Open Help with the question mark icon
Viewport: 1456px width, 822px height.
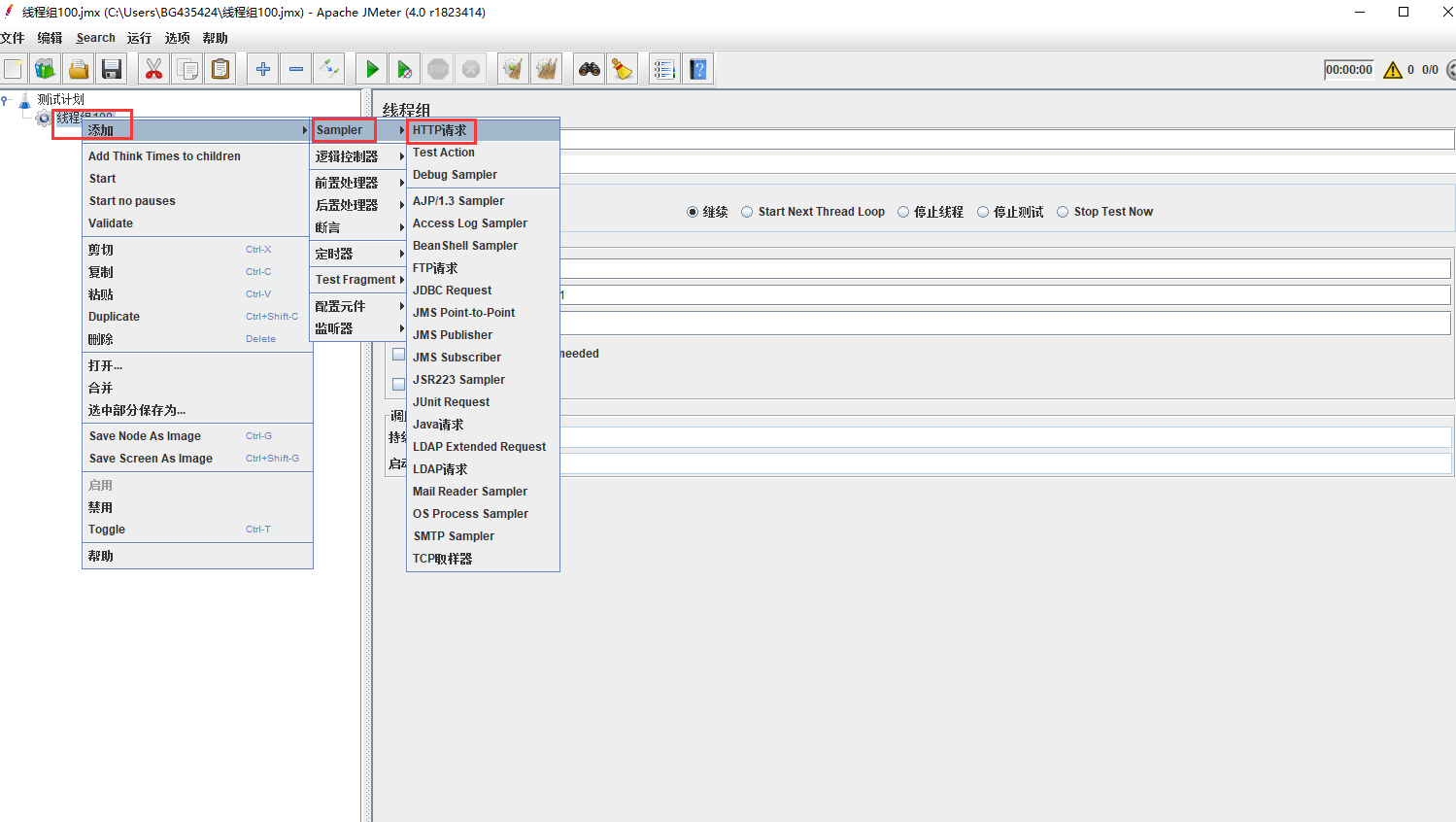[697, 69]
